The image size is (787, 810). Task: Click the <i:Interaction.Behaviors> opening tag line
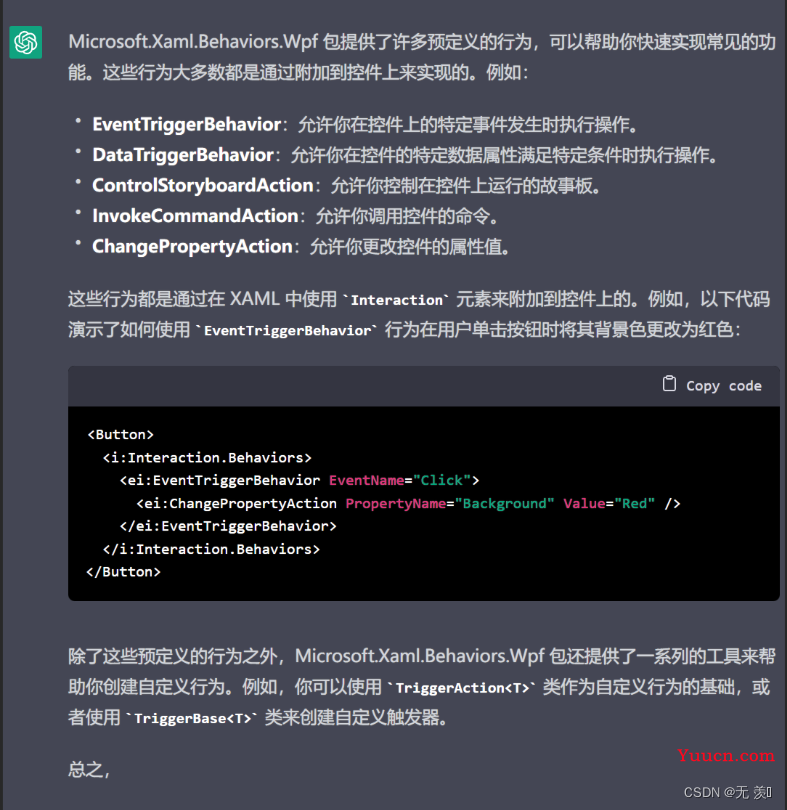pyautogui.click(x=207, y=458)
